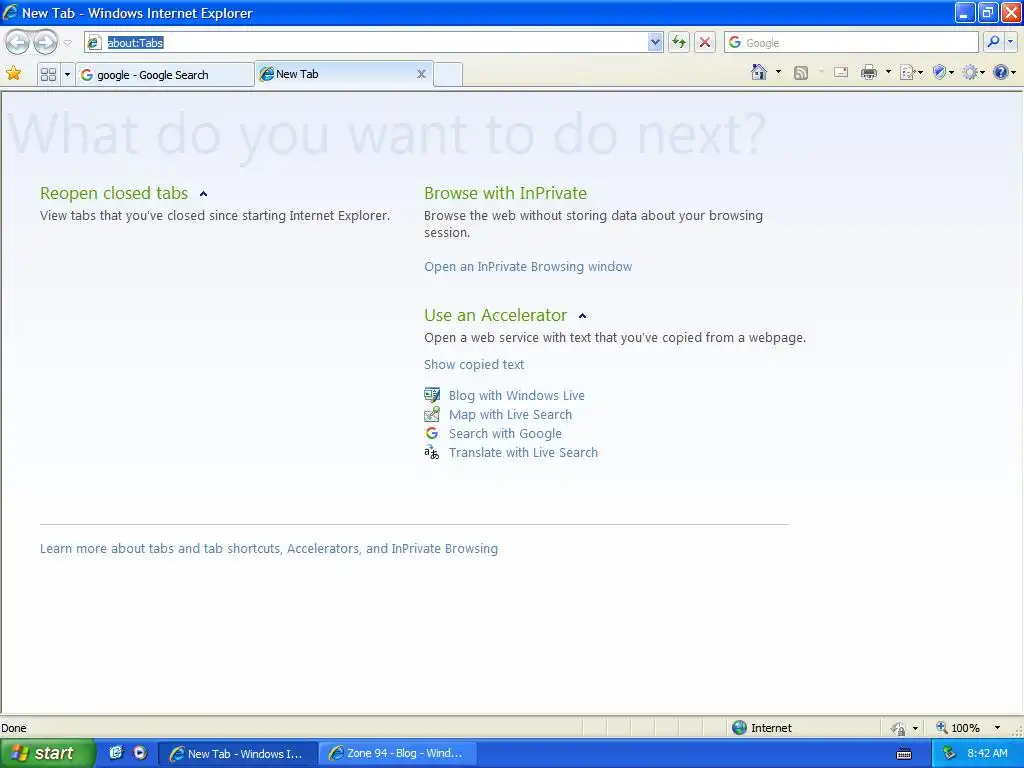Click the Back navigation arrow button
The height and width of the screenshot is (768, 1024).
18,42
